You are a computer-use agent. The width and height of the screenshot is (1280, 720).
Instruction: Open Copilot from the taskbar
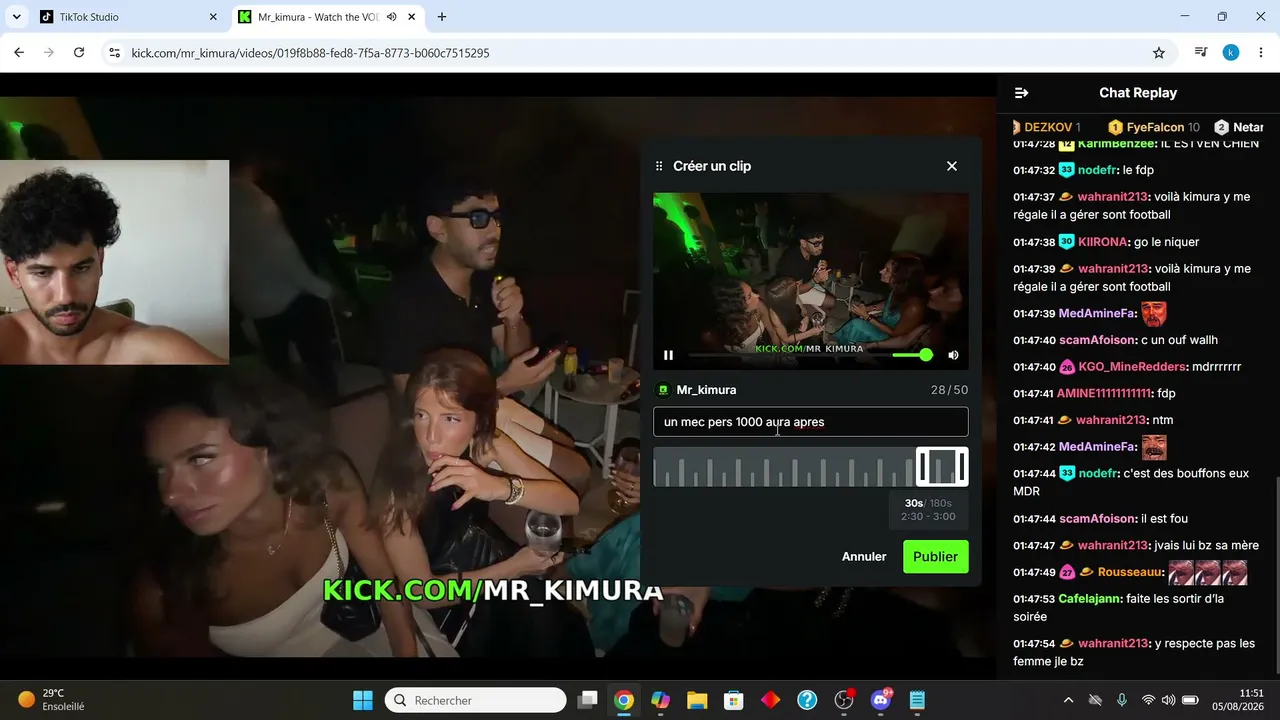point(660,700)
